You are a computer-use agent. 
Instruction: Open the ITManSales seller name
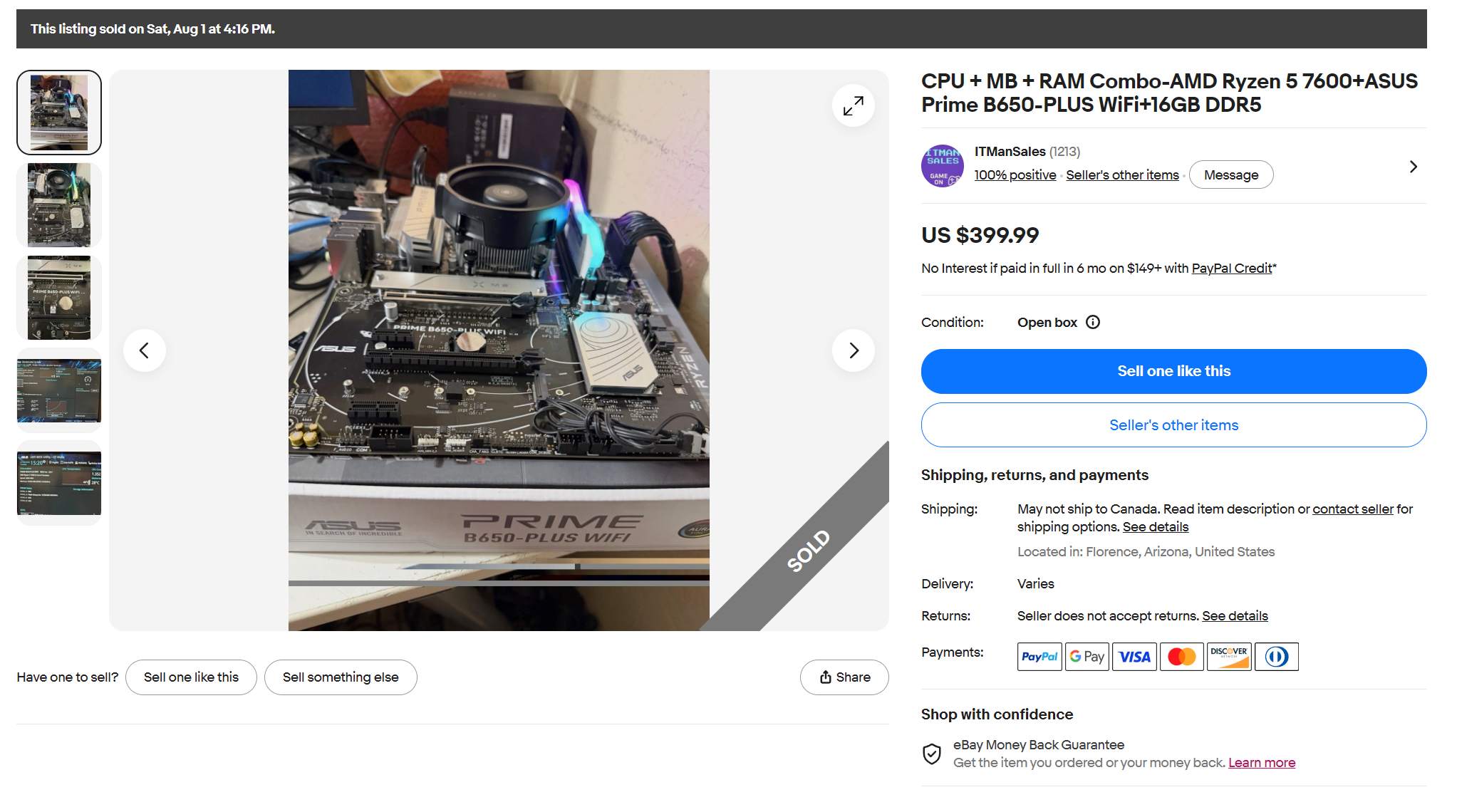[x=1010, y=152]
